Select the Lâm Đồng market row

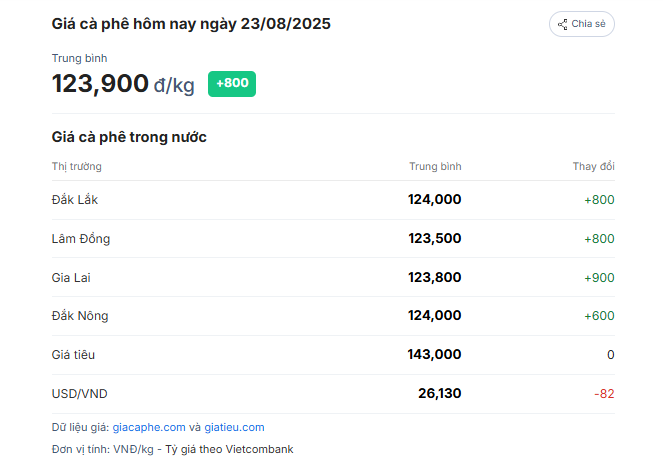[x=333, y=239]
